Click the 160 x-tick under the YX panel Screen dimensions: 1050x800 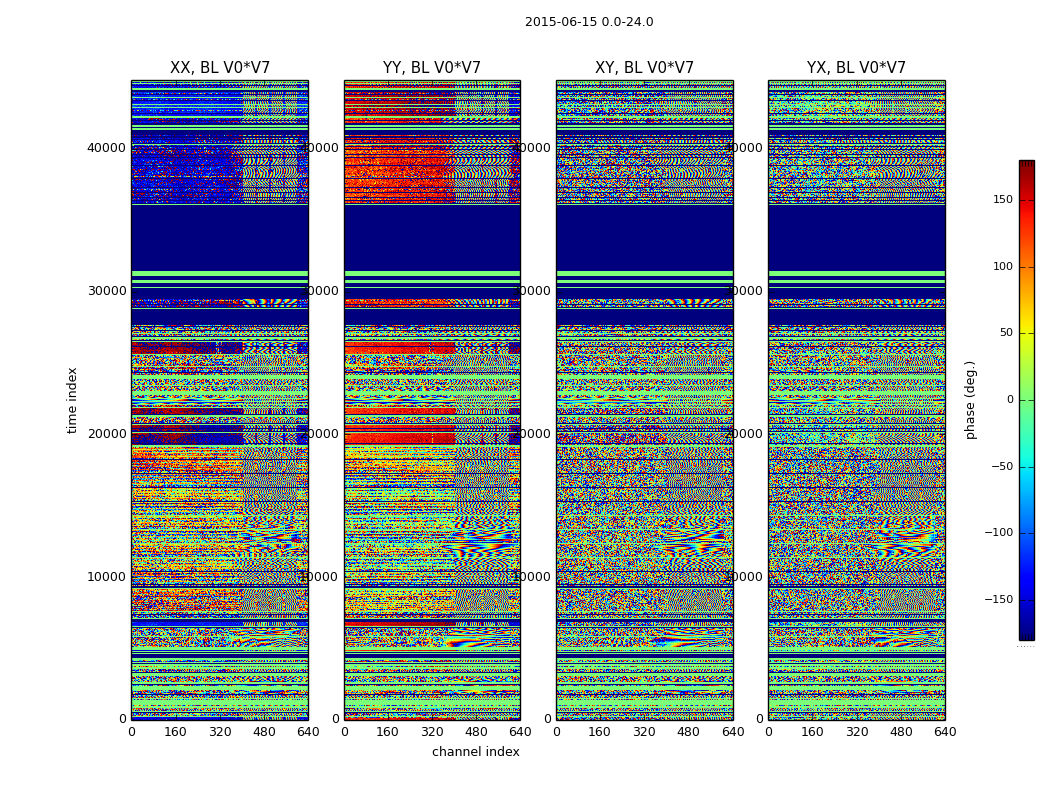[x=812, y=732]
